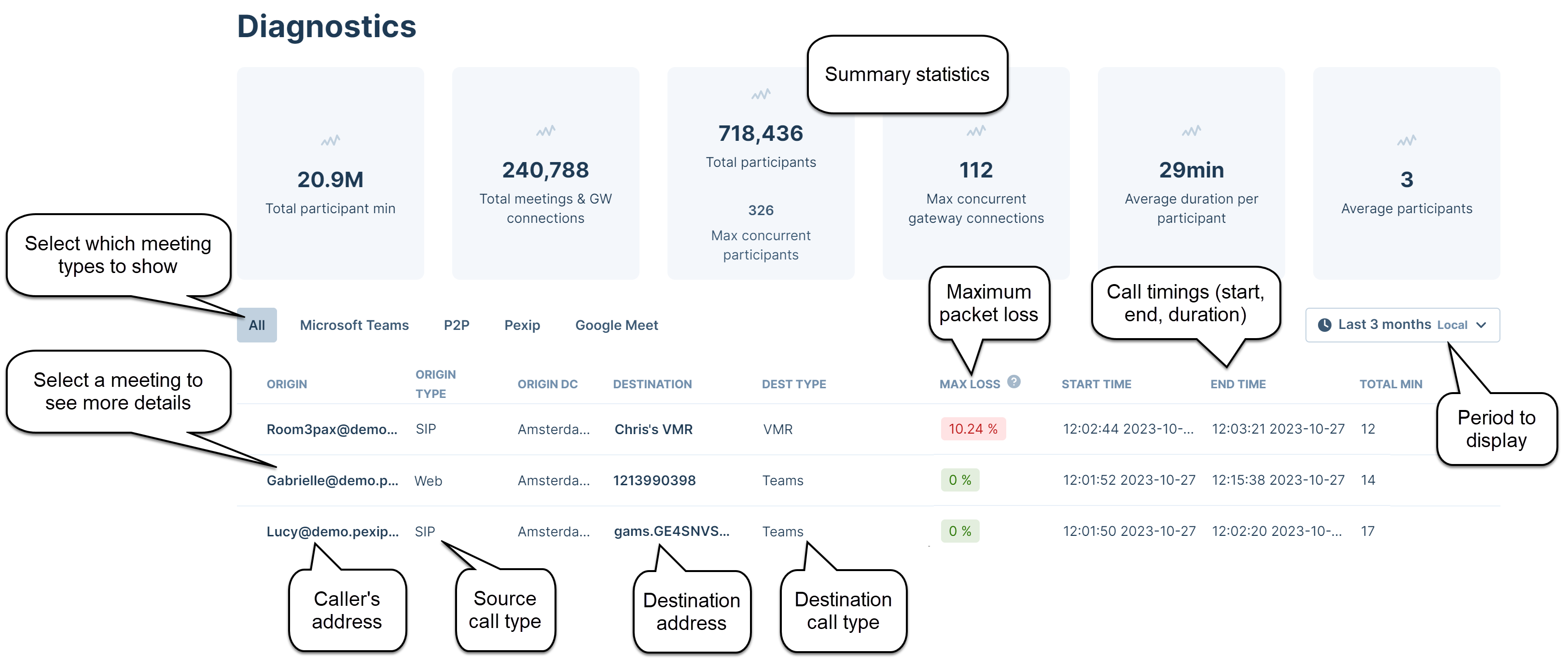Click the trend icon above Average participants

(x=1406, y=141)
